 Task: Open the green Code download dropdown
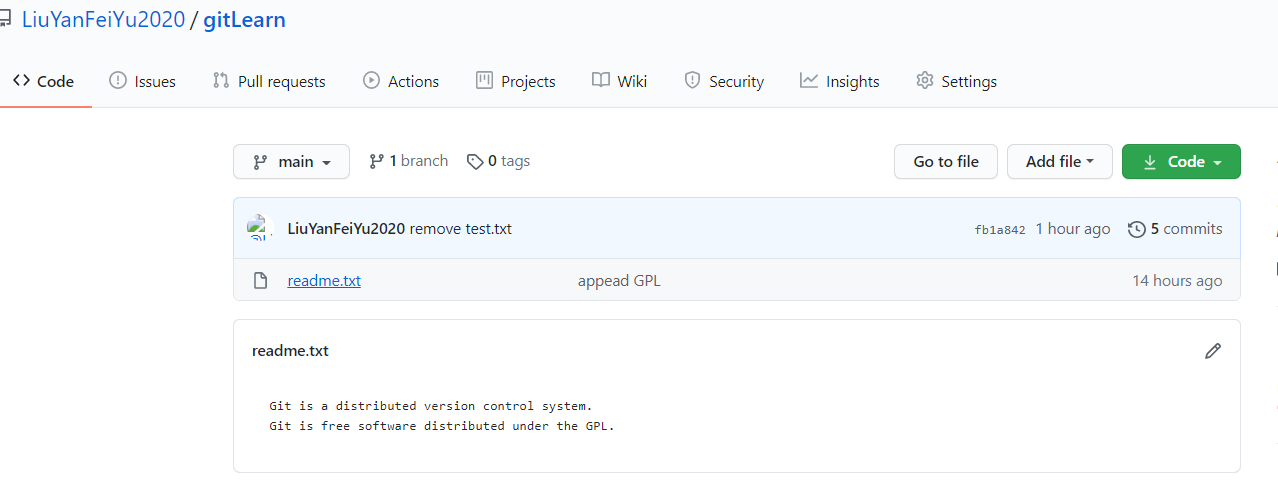click(x=1181, y=162)
